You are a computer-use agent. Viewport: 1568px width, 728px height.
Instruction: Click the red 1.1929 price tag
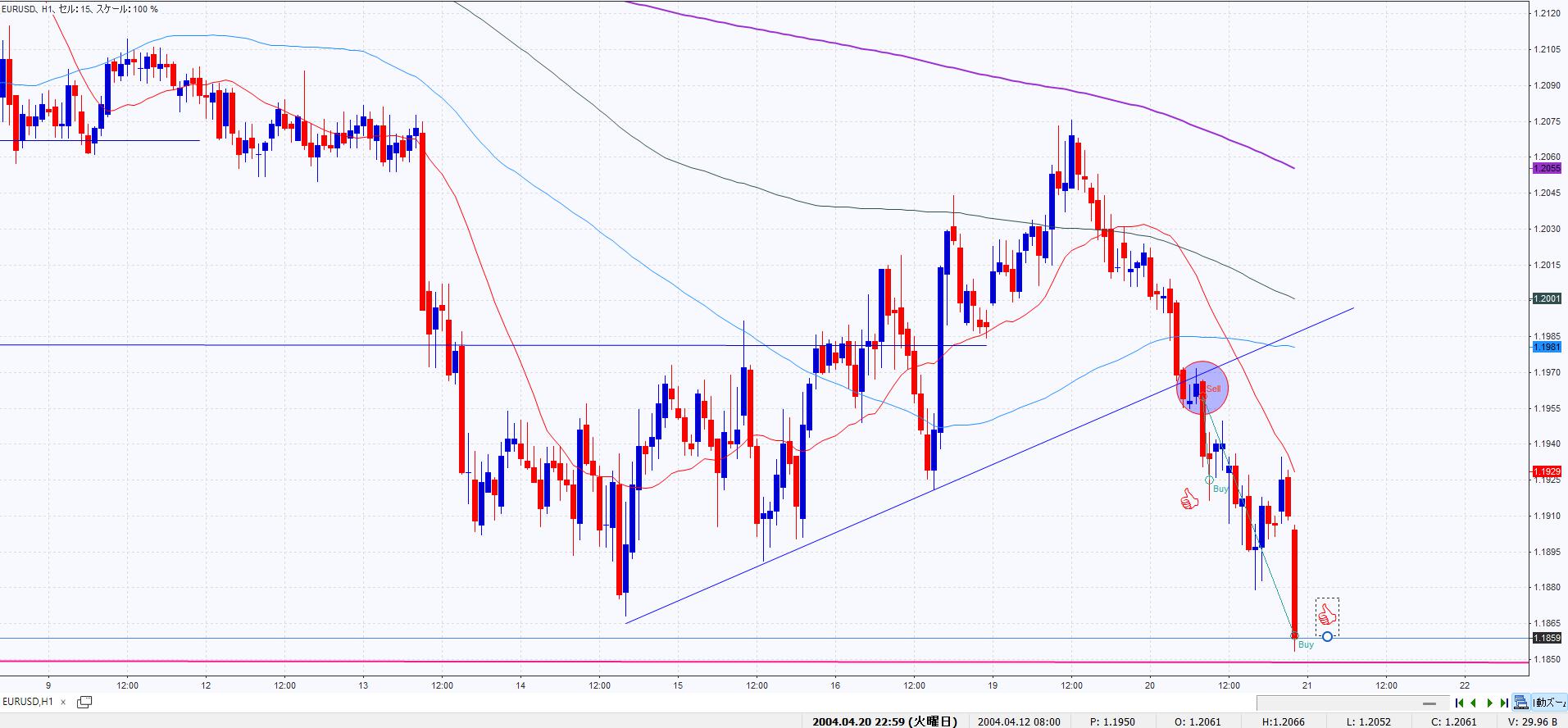click(x=1547, y=471)
